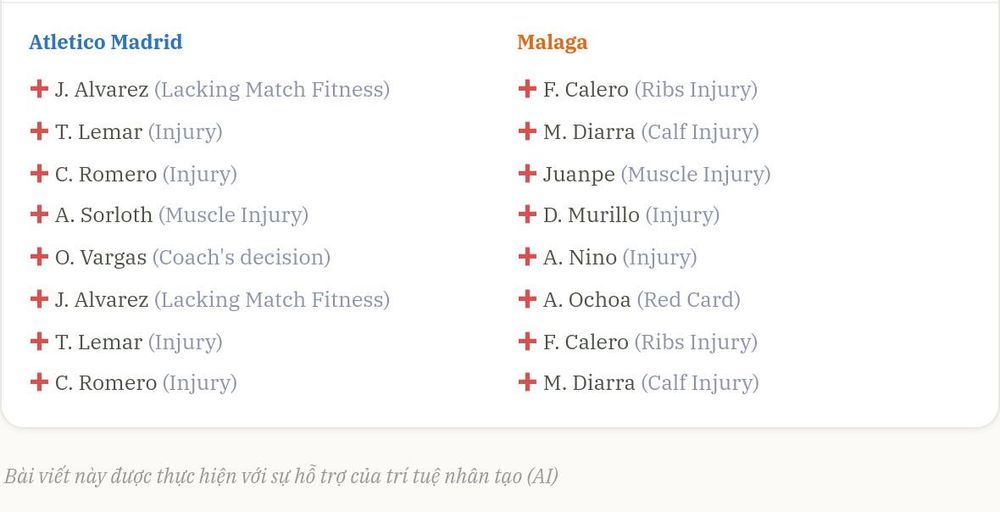
Task: Click the Muscle Injury text beside A. Sorloth
Action: click(x=233, y=216)
